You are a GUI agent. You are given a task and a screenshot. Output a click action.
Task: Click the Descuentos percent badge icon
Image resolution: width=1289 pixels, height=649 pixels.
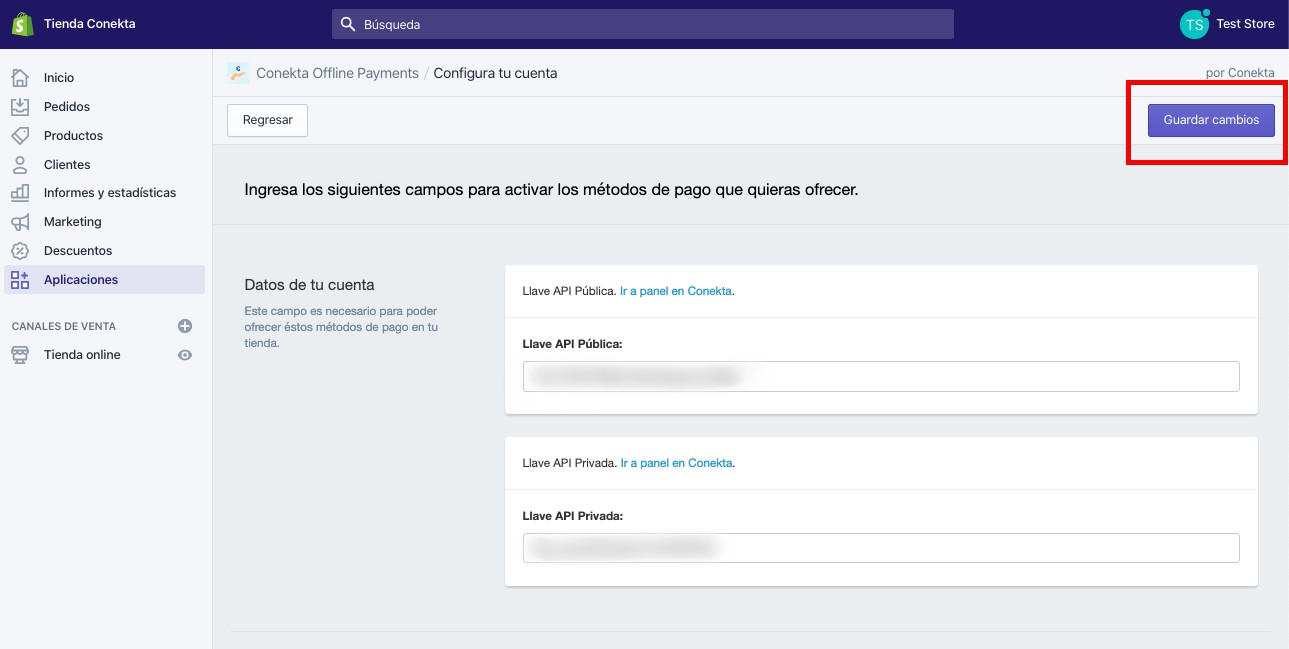click(x=20, y=251)
